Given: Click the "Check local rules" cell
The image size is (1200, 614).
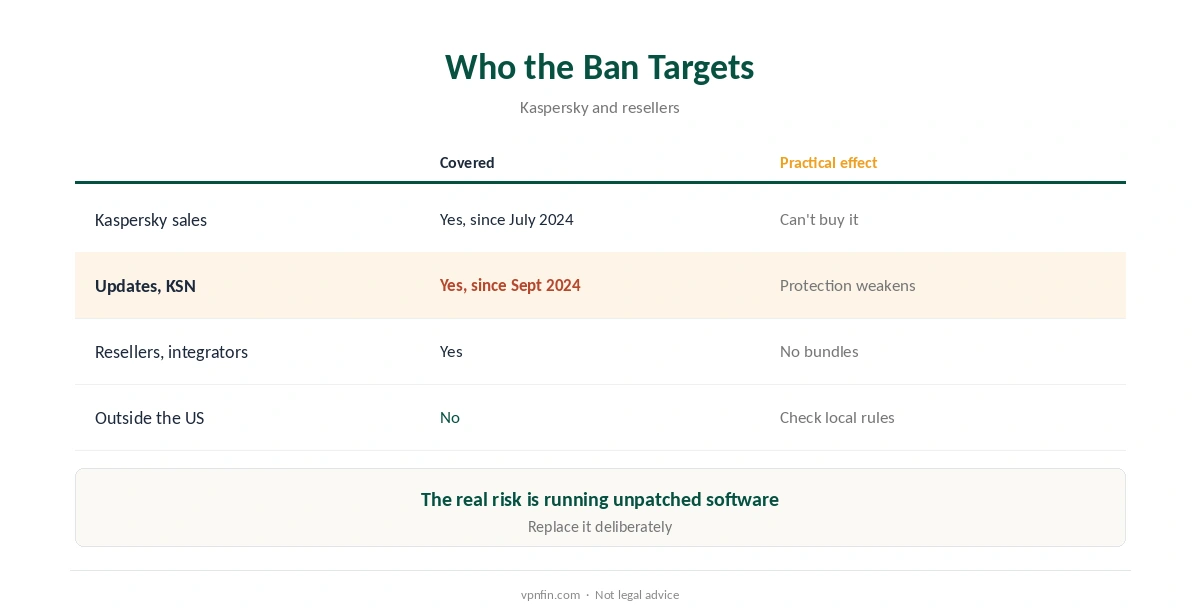Looking at the screenshot, I should pyautogui.click(x=837, y=418).
